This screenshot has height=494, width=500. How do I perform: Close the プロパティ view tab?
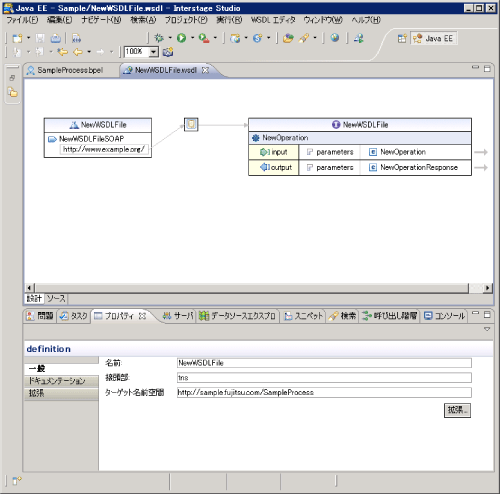point(142,316)
